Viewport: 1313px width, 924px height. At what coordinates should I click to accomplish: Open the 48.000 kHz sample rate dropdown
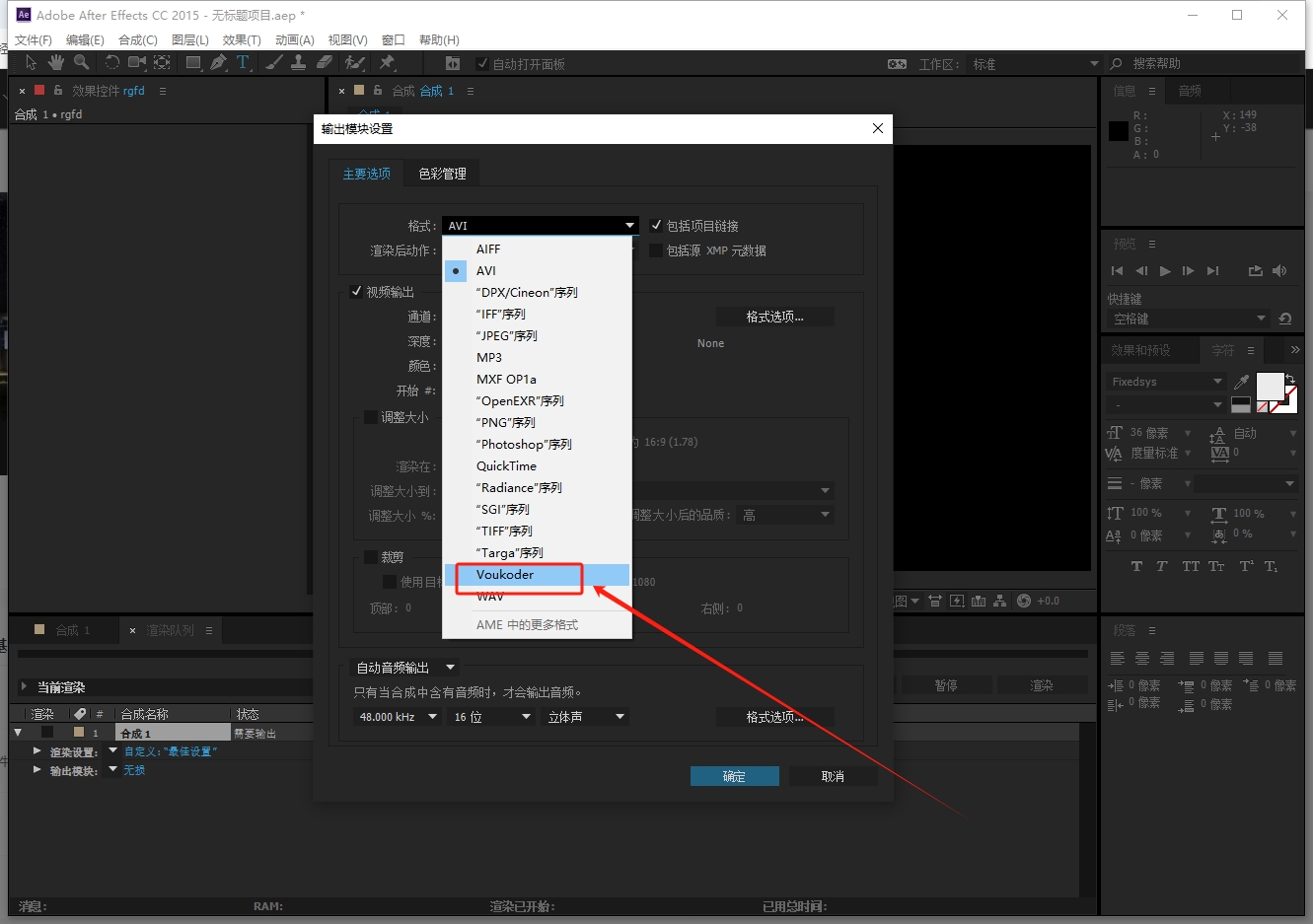398,717
